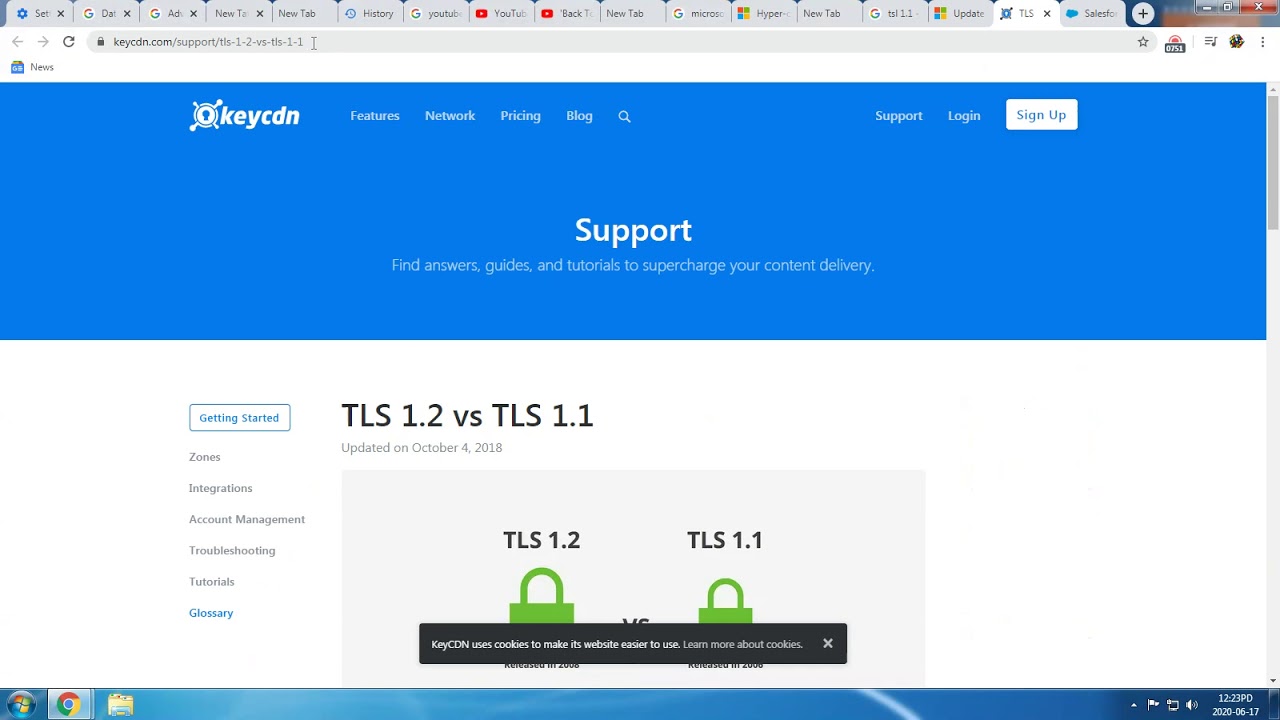
Task: Click the scrollbar down arrow
Action: (x=1273, y=681)
